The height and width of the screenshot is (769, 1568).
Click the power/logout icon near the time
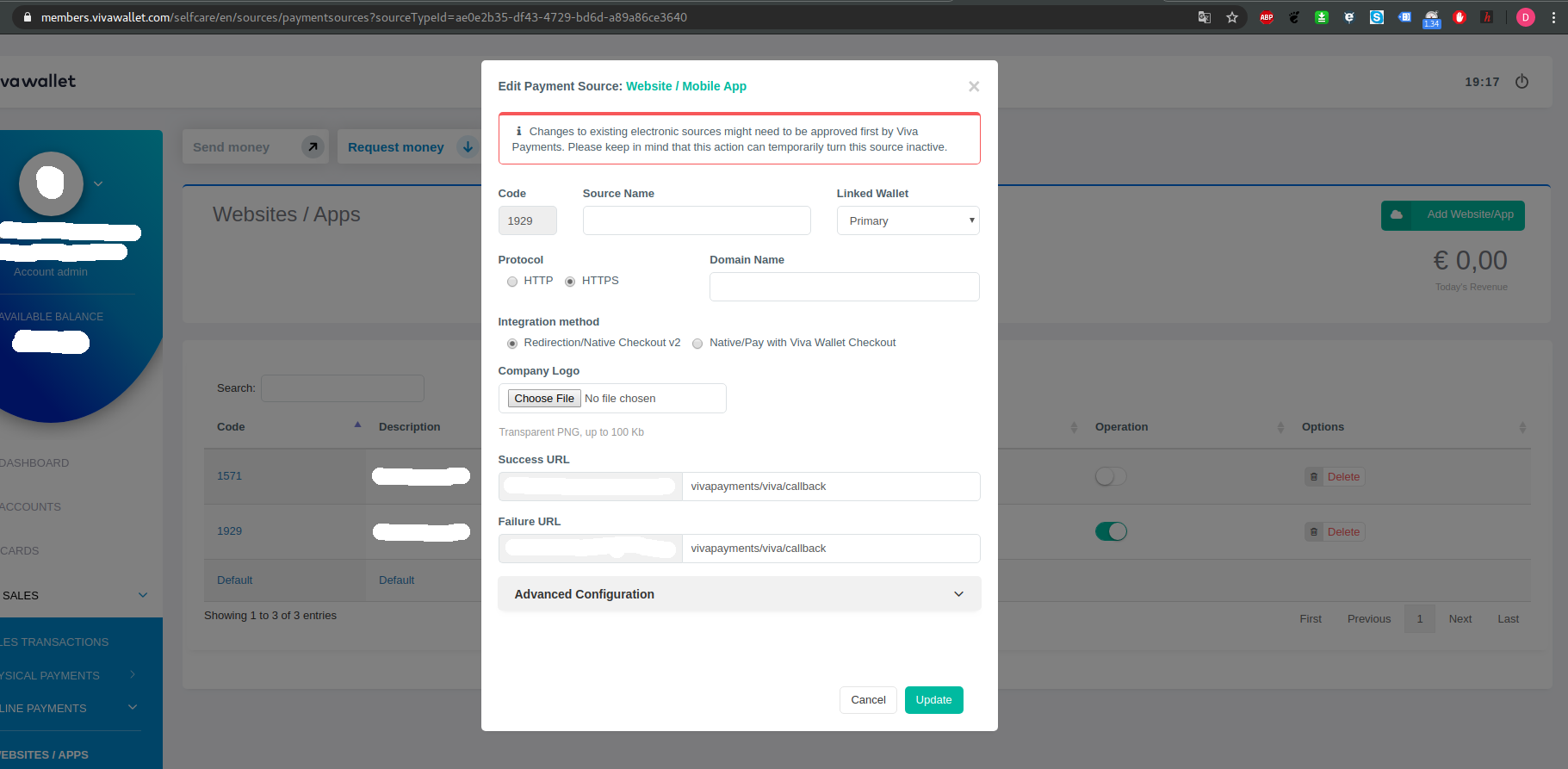1522,82
